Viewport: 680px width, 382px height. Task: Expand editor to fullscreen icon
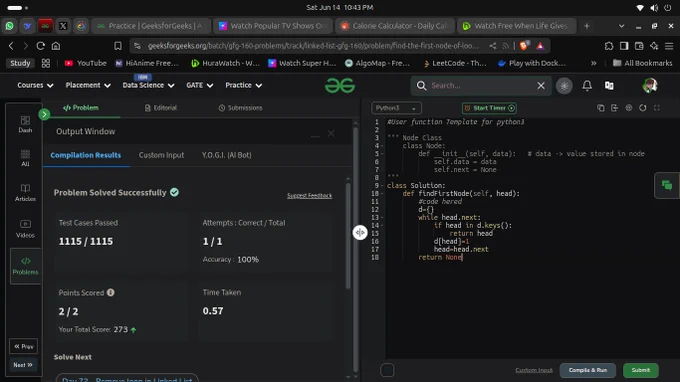point(657,108)
